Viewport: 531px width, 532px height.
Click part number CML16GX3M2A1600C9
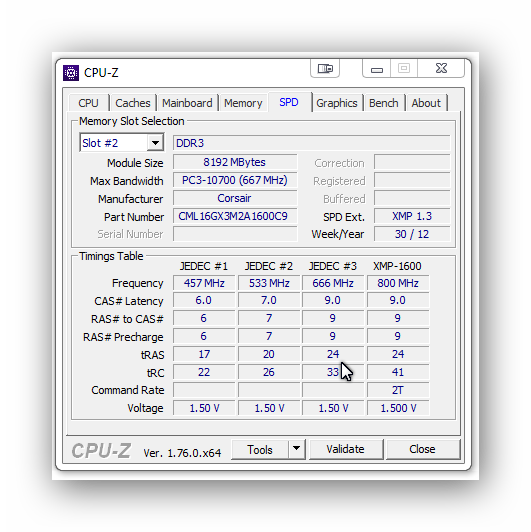click(235, 216)
